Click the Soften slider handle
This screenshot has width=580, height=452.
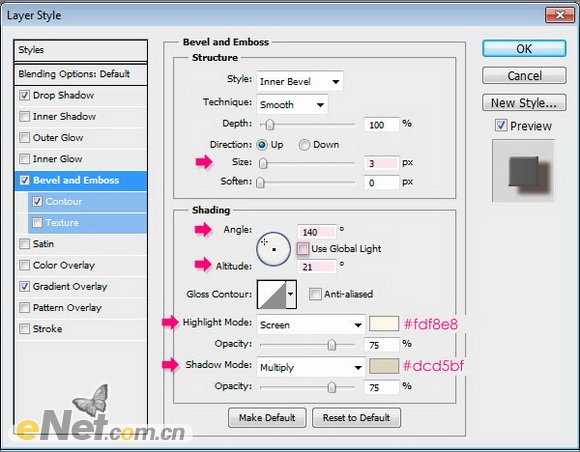coord(260,182)
